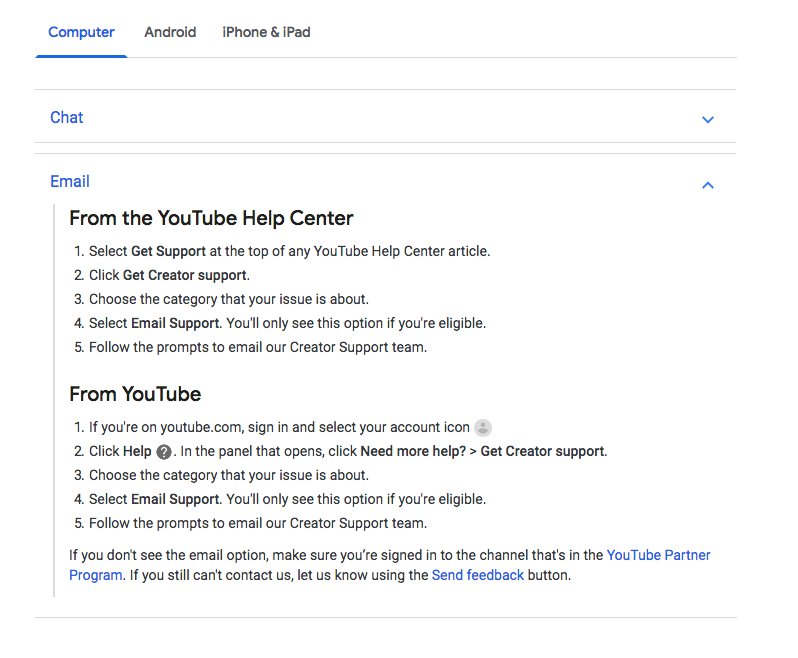Expand the Chat section chevron
The height and width of the screenshot is (658, 798).
(707, 120)
